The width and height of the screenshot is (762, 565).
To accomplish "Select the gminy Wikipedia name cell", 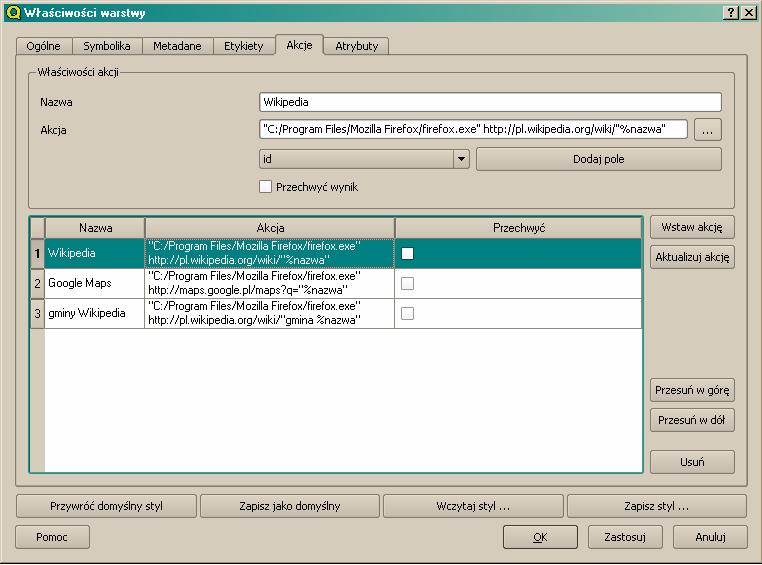I will coord(95,313).
